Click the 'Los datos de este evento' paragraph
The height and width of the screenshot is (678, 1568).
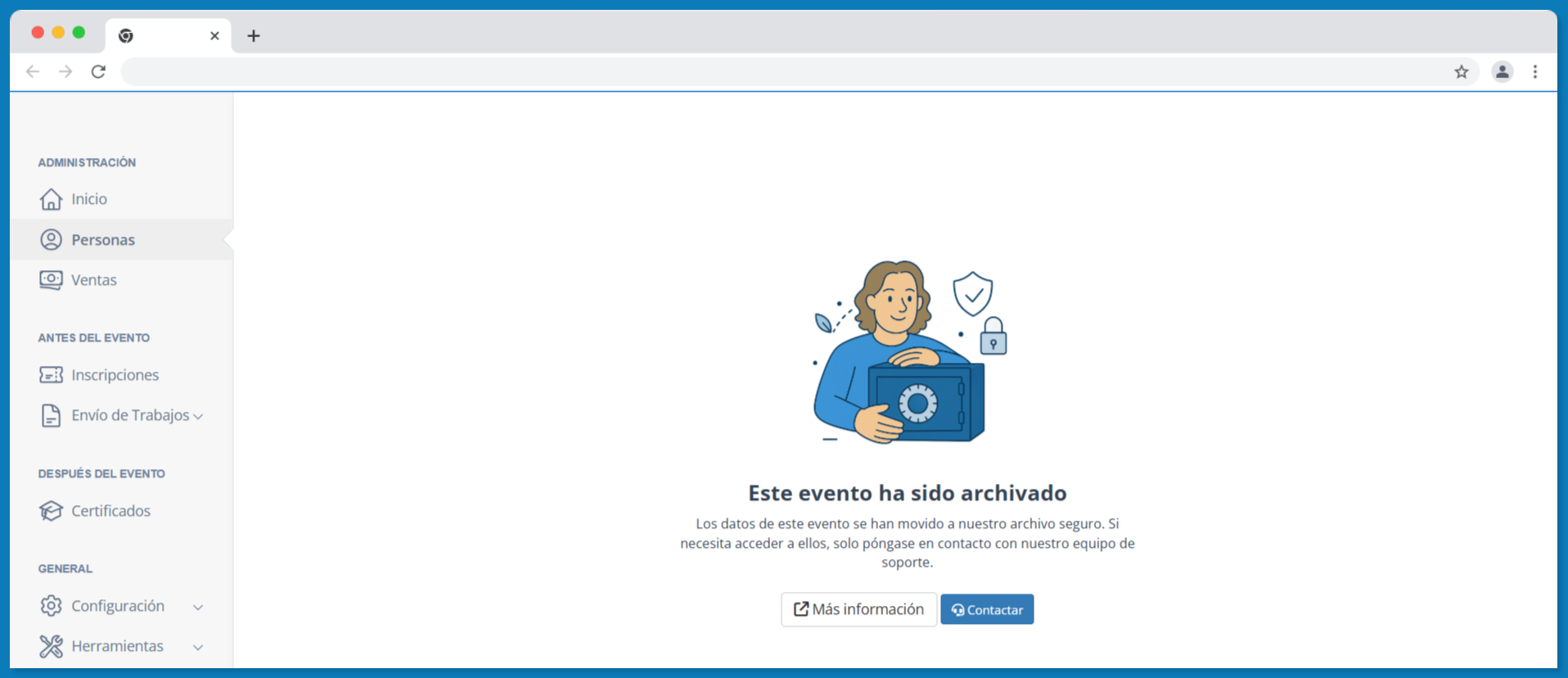coord(908,543)
